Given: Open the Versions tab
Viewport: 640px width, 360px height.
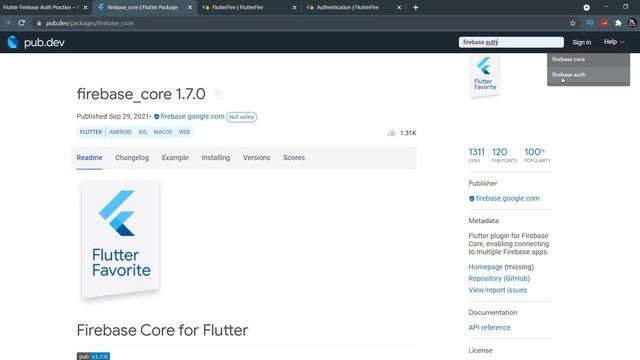Looking at the screenshot, I should pyautogui.click(x=257, y=158).
